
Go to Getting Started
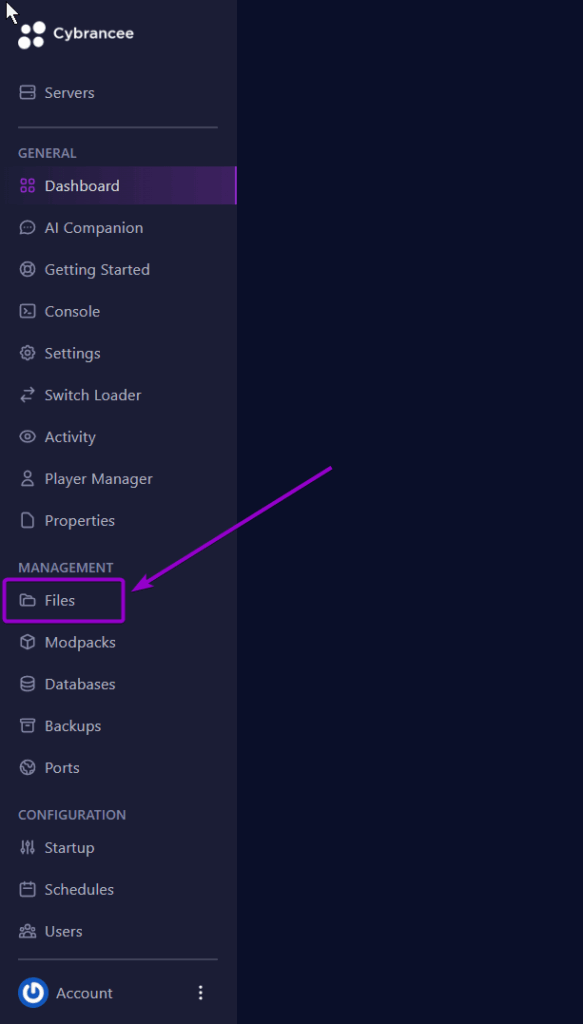pos(96,269)
